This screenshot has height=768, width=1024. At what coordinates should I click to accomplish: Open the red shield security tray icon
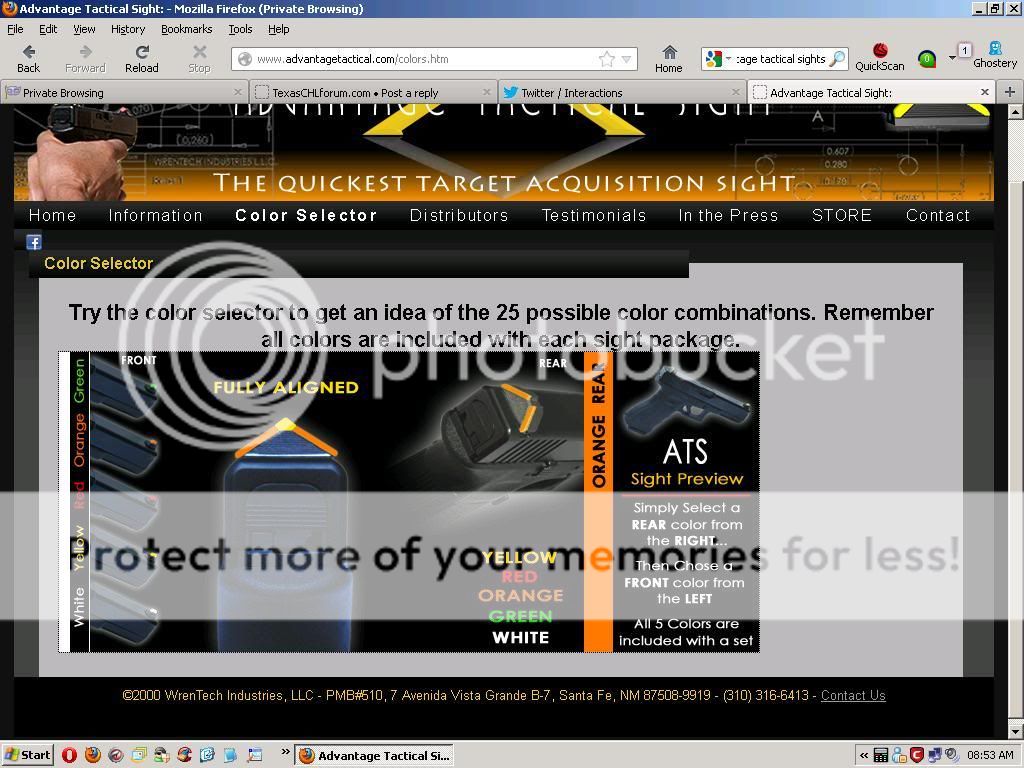coord(917,756)
